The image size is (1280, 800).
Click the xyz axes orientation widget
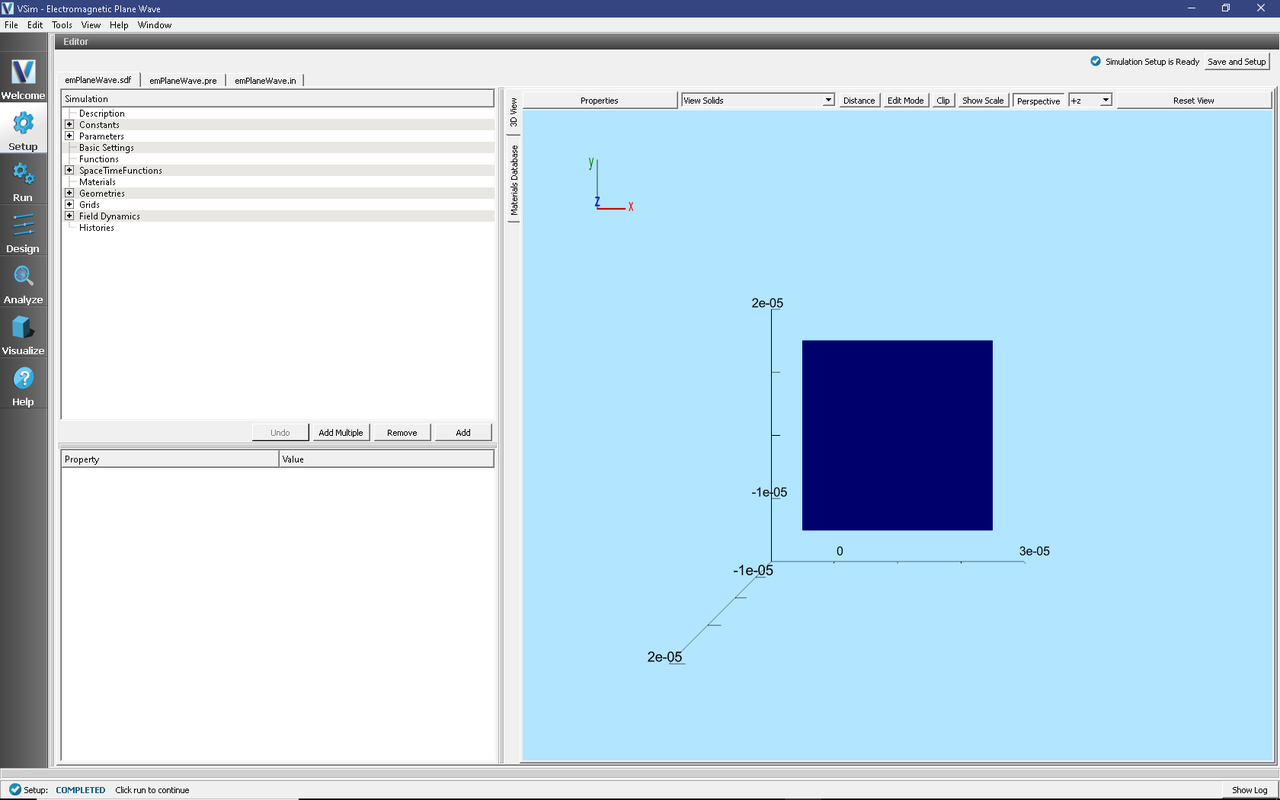(610, 185)
